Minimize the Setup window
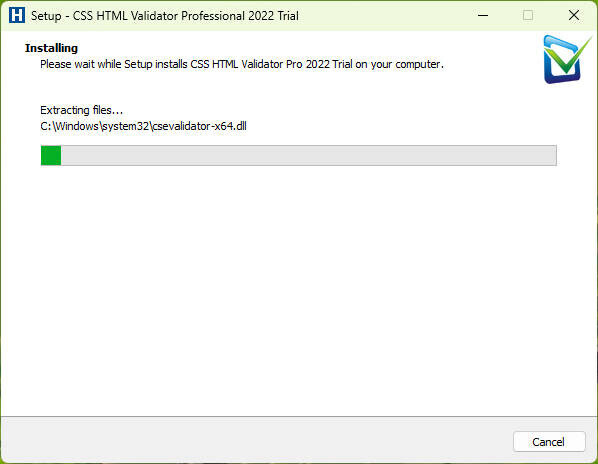The width and height of the screenshot is (598, 464). click(x=483, y=16)
